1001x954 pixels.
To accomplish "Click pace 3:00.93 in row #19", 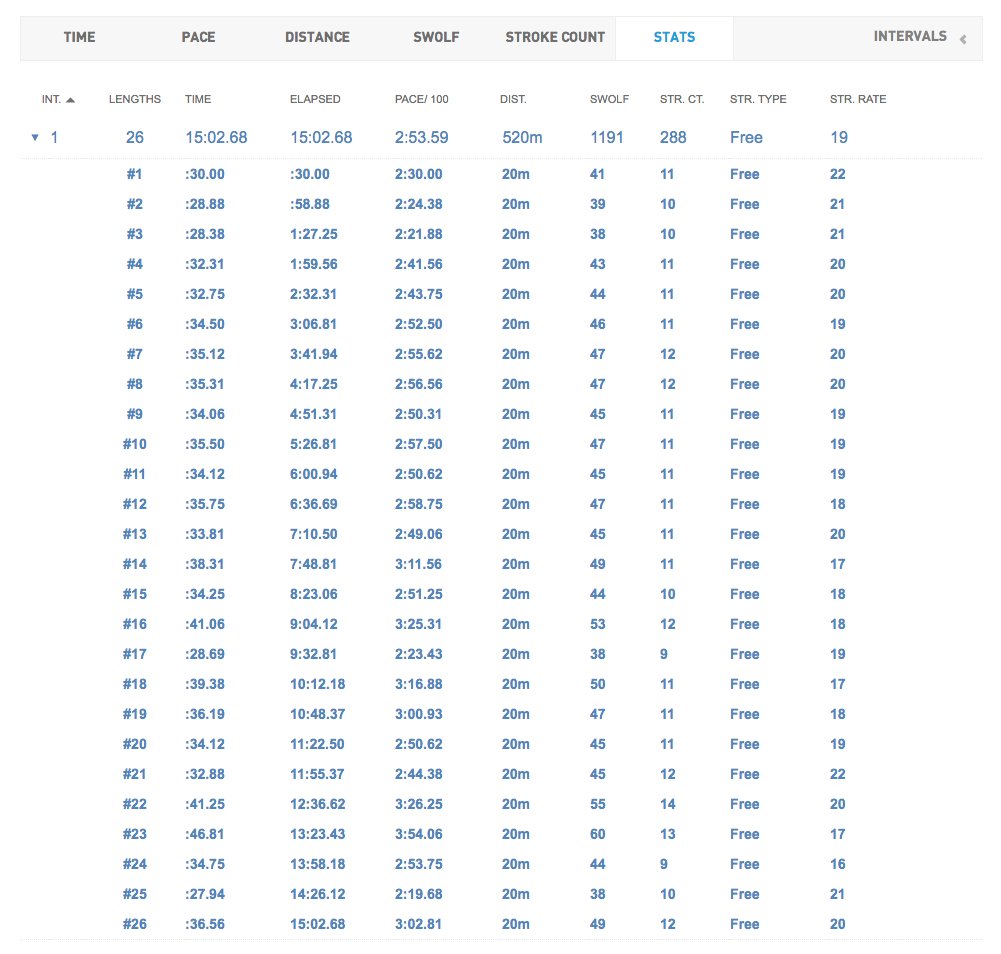I will [418, 715].
